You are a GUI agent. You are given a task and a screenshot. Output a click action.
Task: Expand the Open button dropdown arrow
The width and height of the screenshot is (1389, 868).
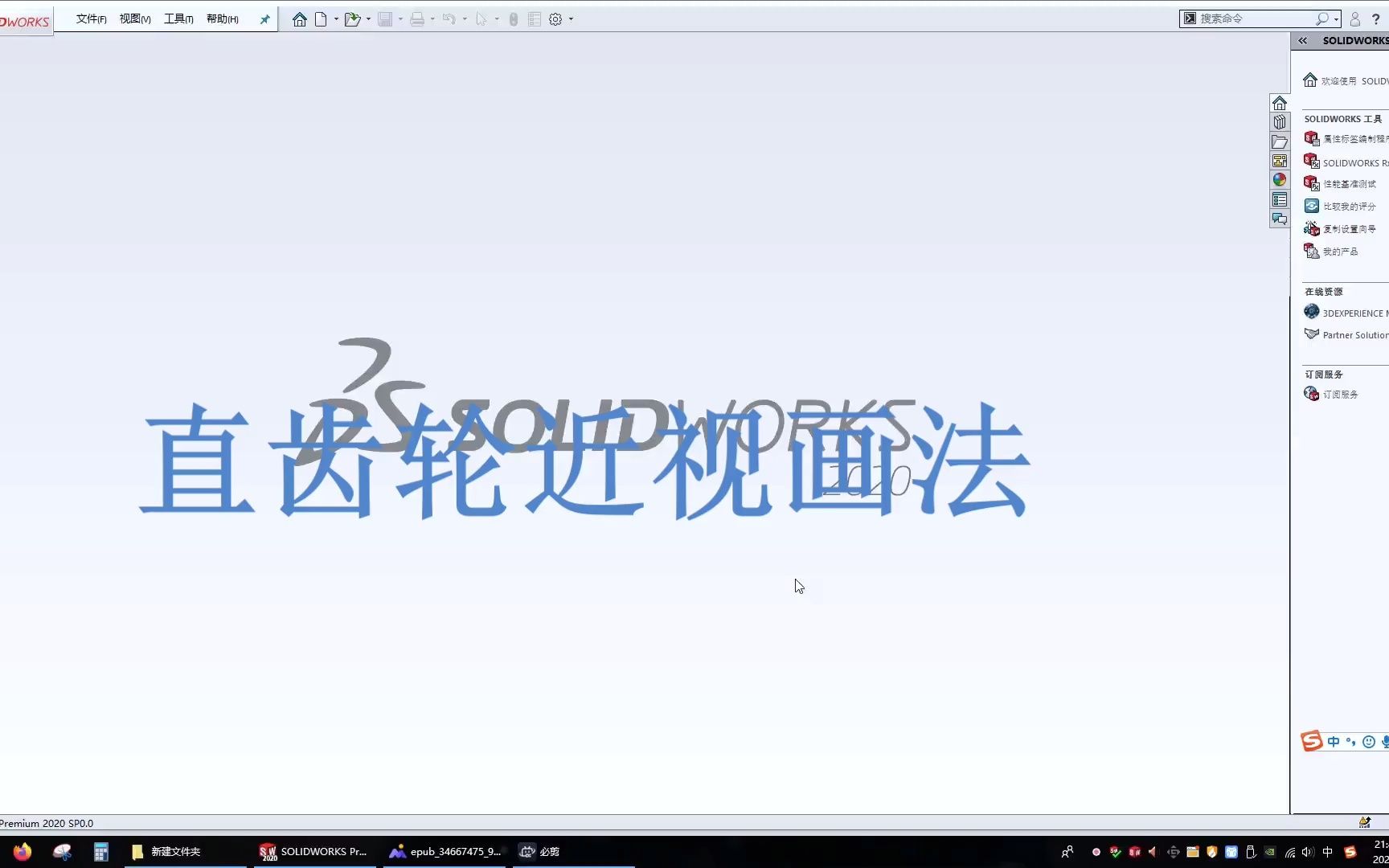369,18
